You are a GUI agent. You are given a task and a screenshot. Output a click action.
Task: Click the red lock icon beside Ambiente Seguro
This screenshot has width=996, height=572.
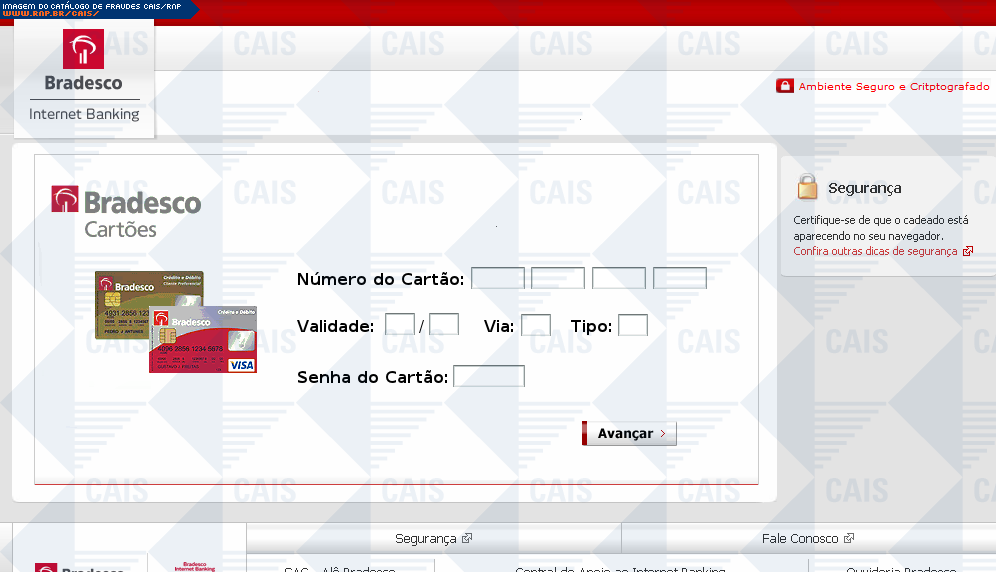[x=785, y=86]
